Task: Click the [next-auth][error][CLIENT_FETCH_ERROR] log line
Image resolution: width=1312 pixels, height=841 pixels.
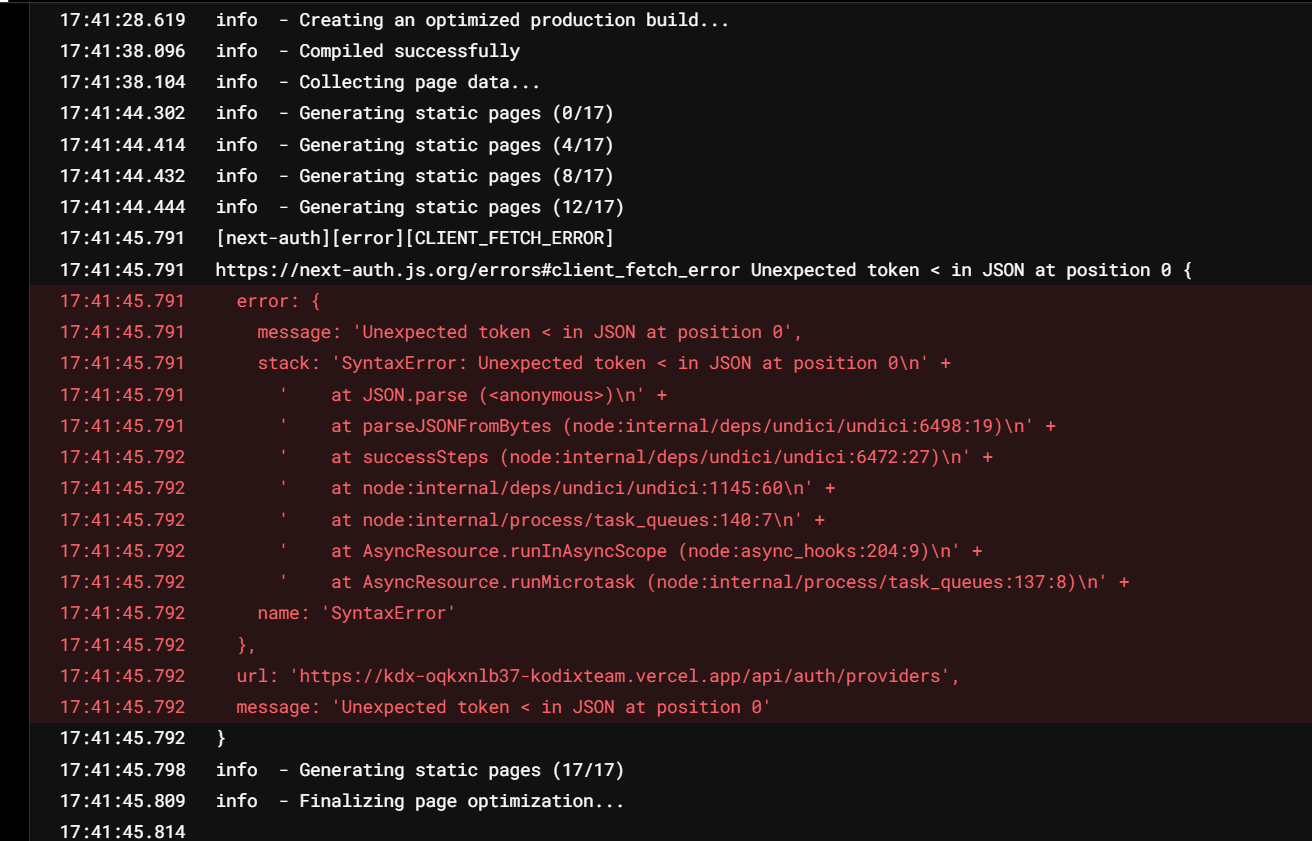Action: (x=414, y=238)
